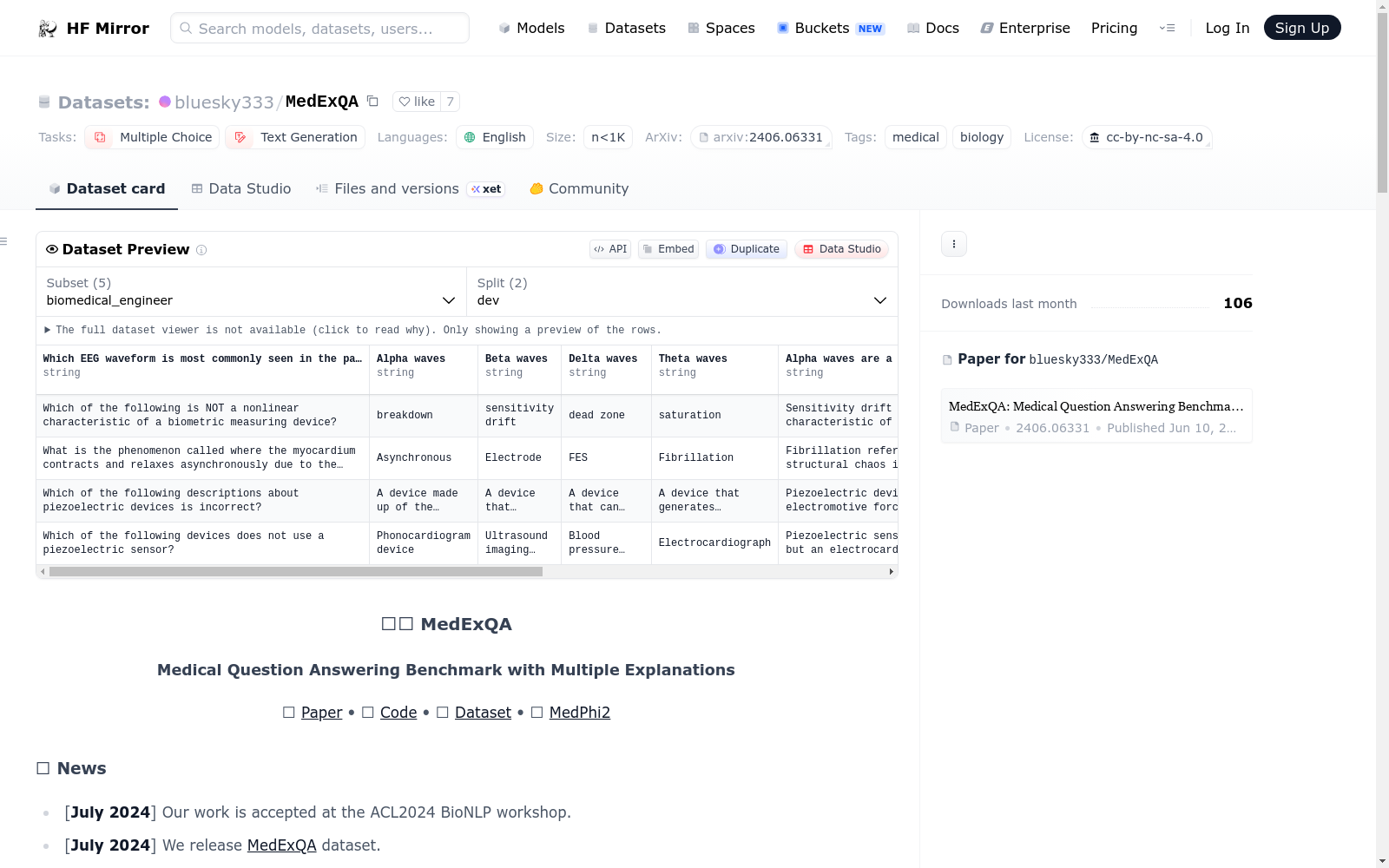Click the like count 7
Screen dimensions: 1389x868
pos(450,102)
